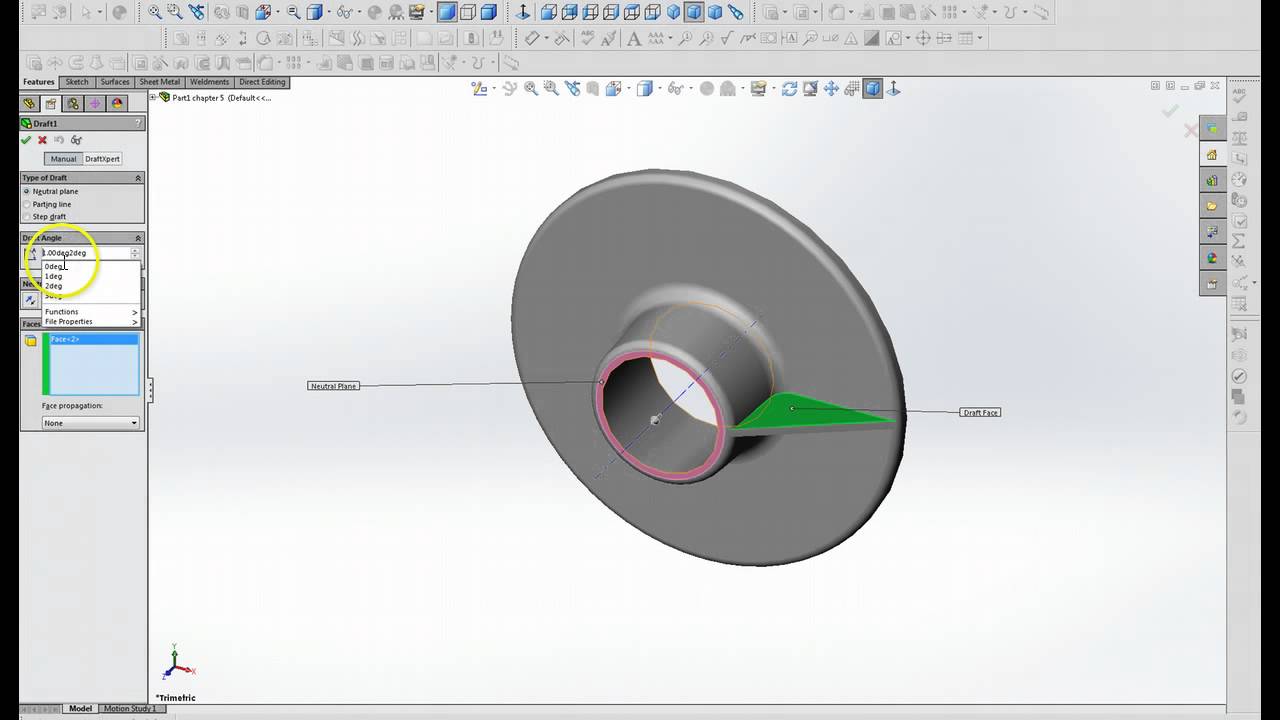
Task: Adjust draft angle with spinner arrows
Action: 135,253
